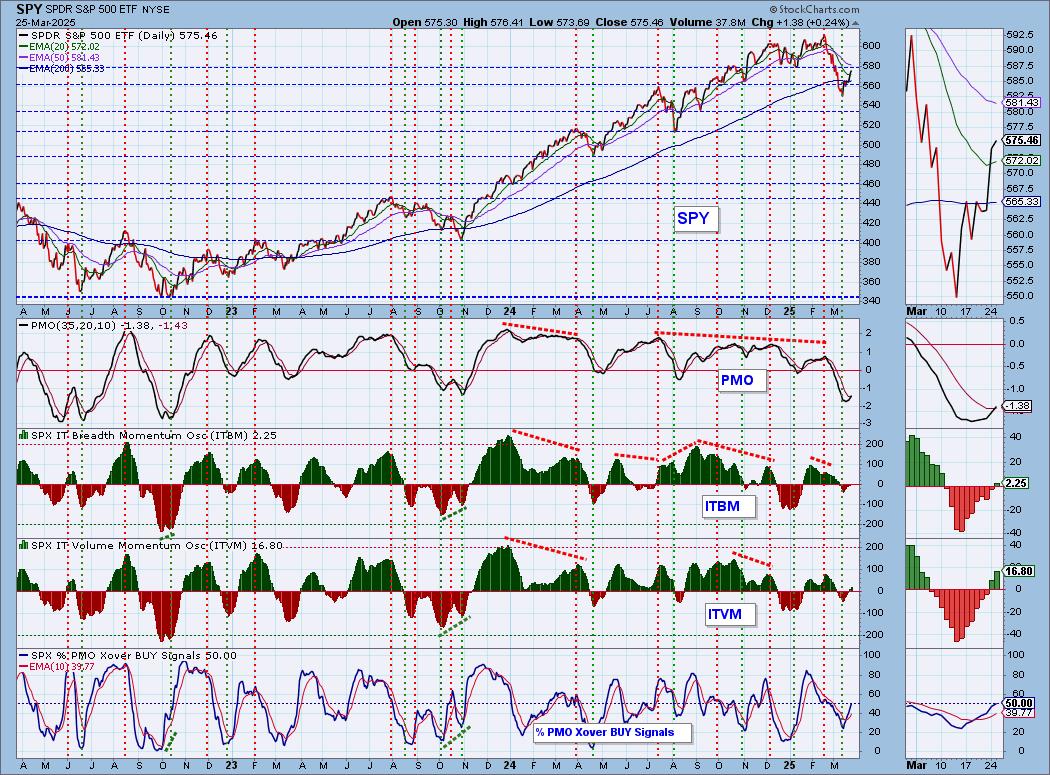Viewport: 1050px width, 775px height.
Task: Click the 340 price axis label
Action: 871,300
